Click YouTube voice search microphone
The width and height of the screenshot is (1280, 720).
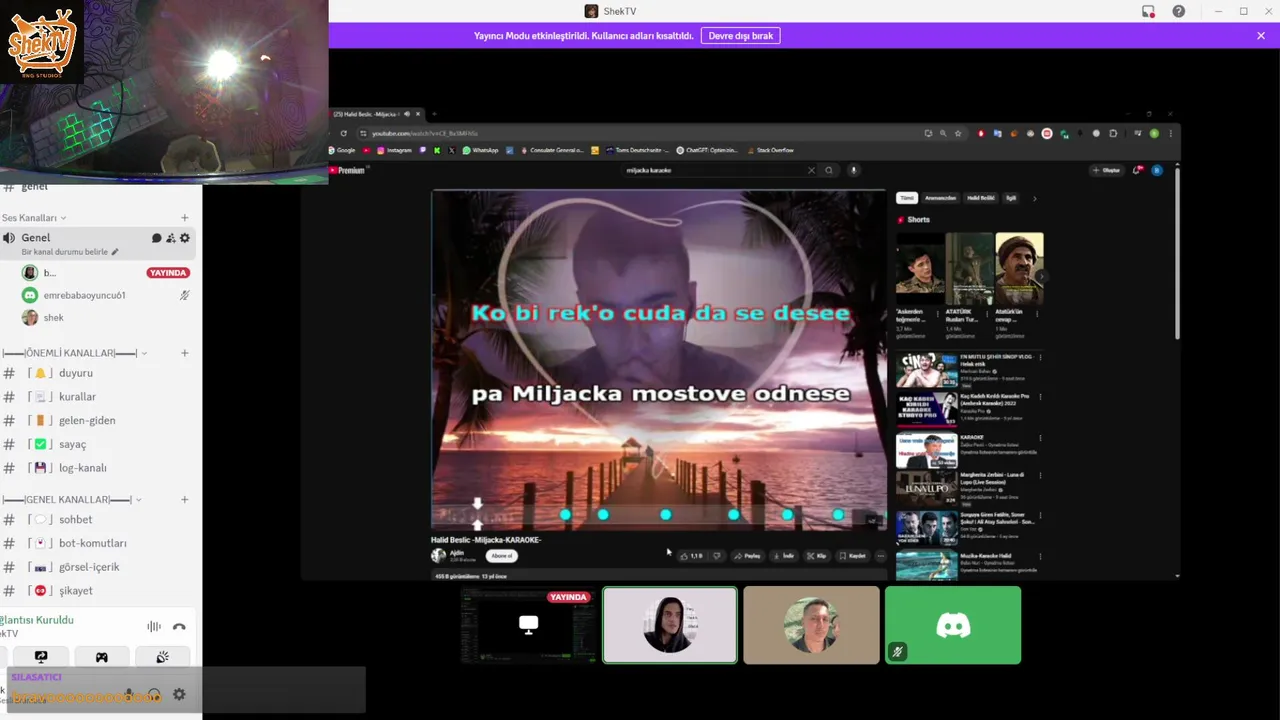tap(853, 170)
